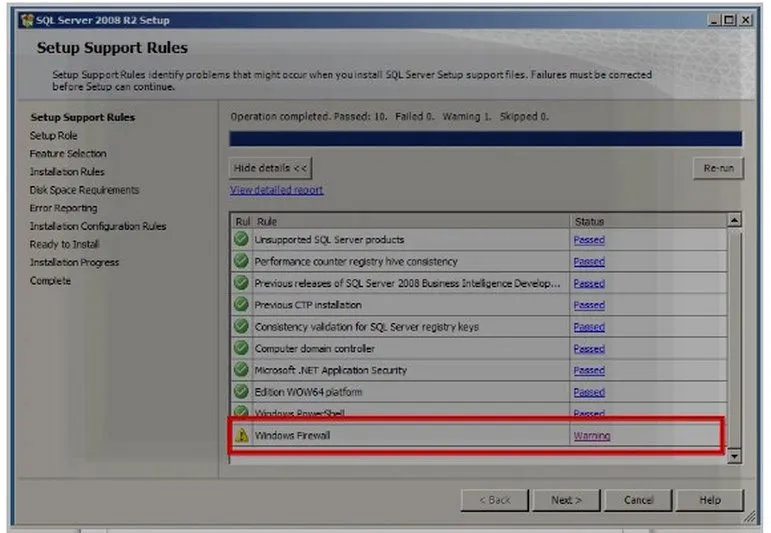Maximize the SQL Server Setup window
771x533 pixels.
pos(730,20)
